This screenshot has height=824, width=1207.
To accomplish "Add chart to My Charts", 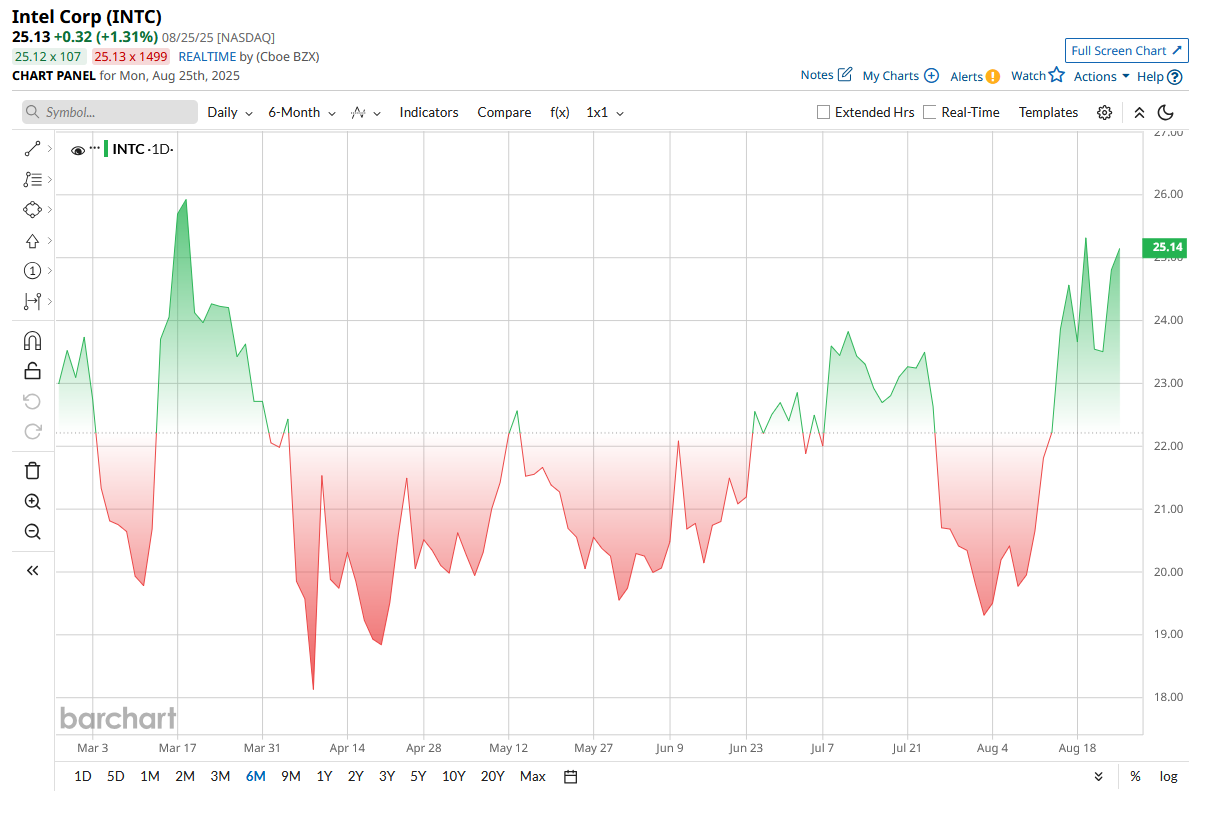I will click(x=900, y=75).
